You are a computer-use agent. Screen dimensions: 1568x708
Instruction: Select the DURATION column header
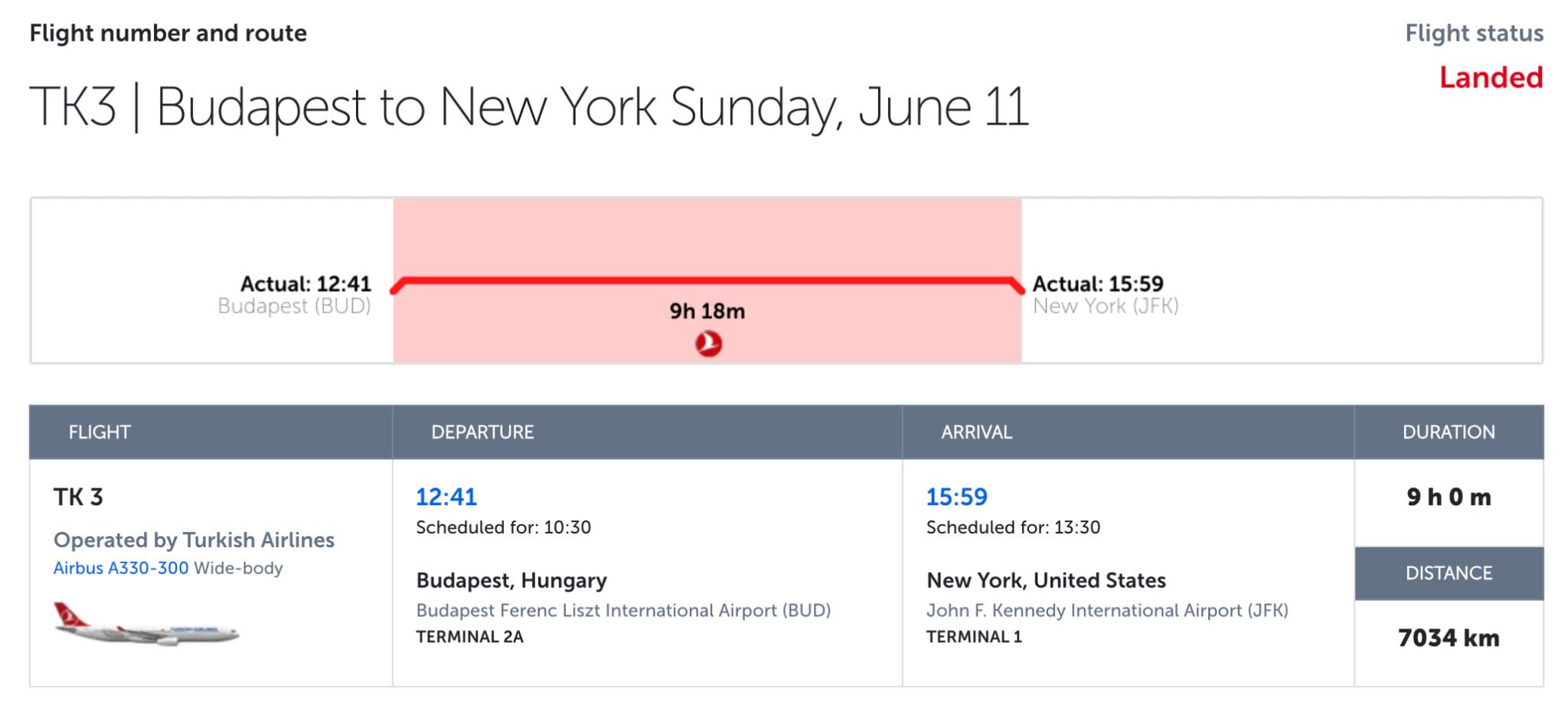(x=1449, y=432)
